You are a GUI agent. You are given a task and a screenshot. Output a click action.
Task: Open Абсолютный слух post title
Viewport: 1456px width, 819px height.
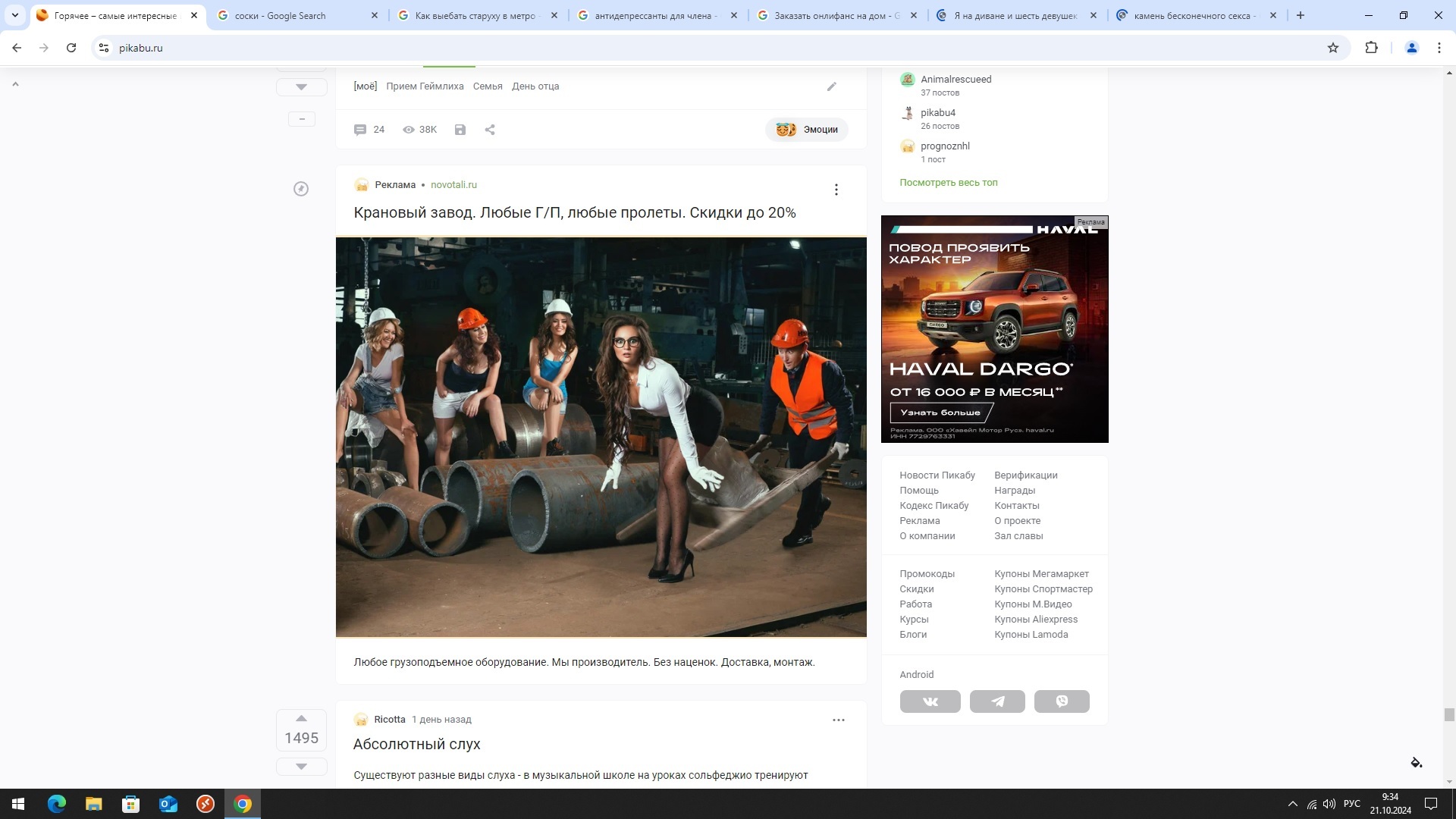(417, 745)
